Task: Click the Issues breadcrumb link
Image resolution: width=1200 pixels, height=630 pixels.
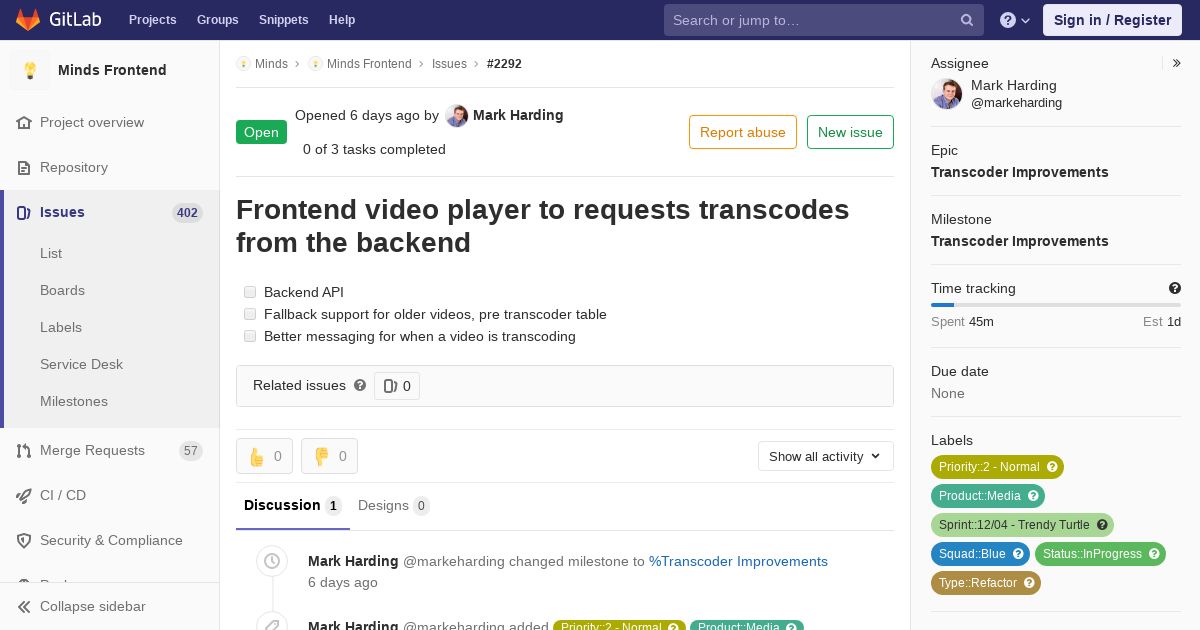Action: [449, 64]
